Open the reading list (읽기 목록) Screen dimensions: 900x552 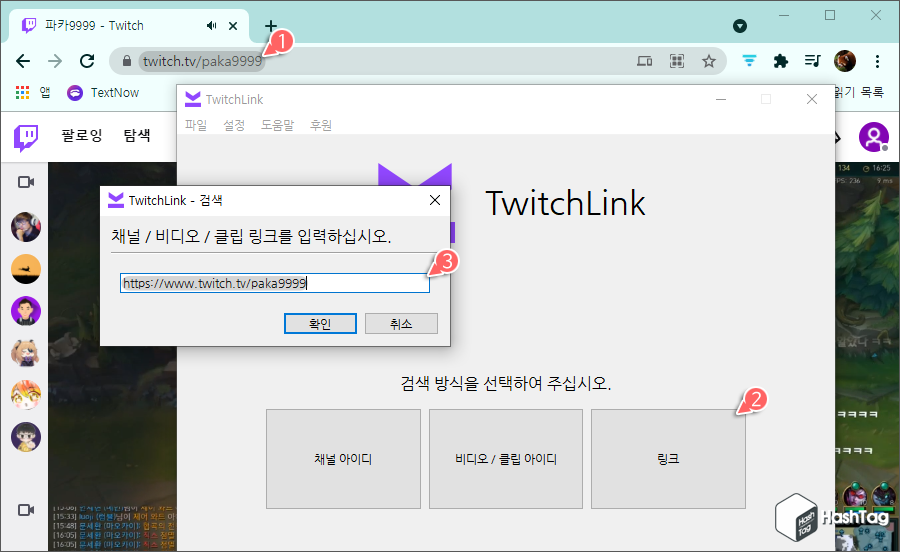(859, 92)
